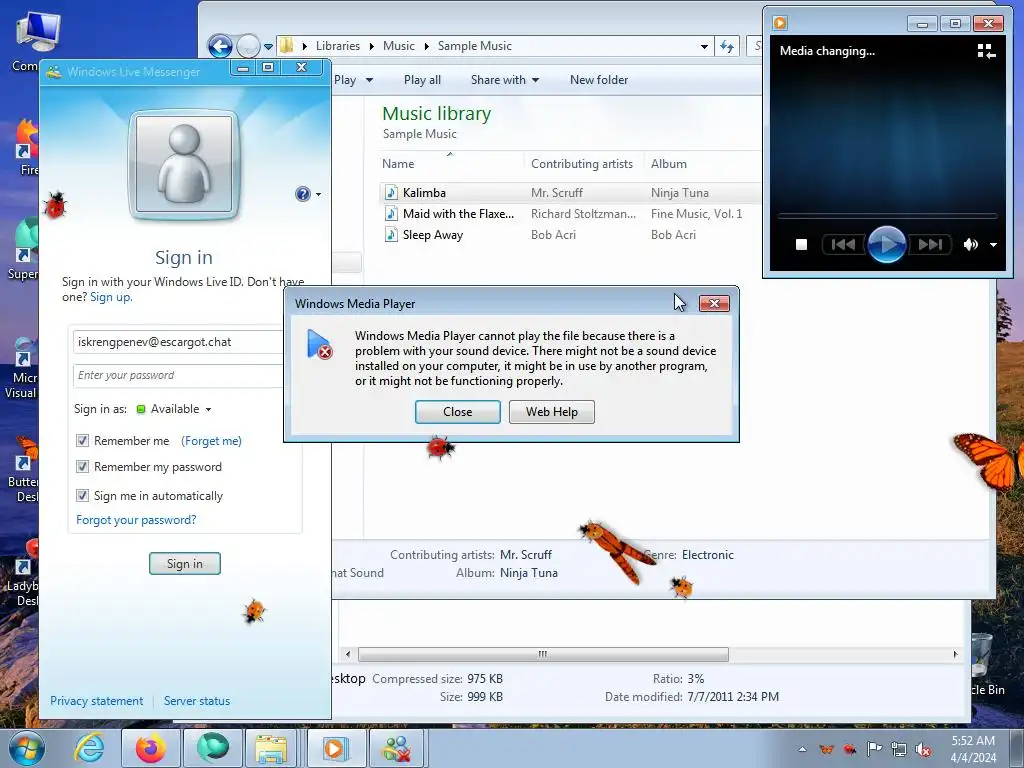Open the Server status link
Image resolution: width=1024 pixels, height=768 pixels.
click(197, 701)
